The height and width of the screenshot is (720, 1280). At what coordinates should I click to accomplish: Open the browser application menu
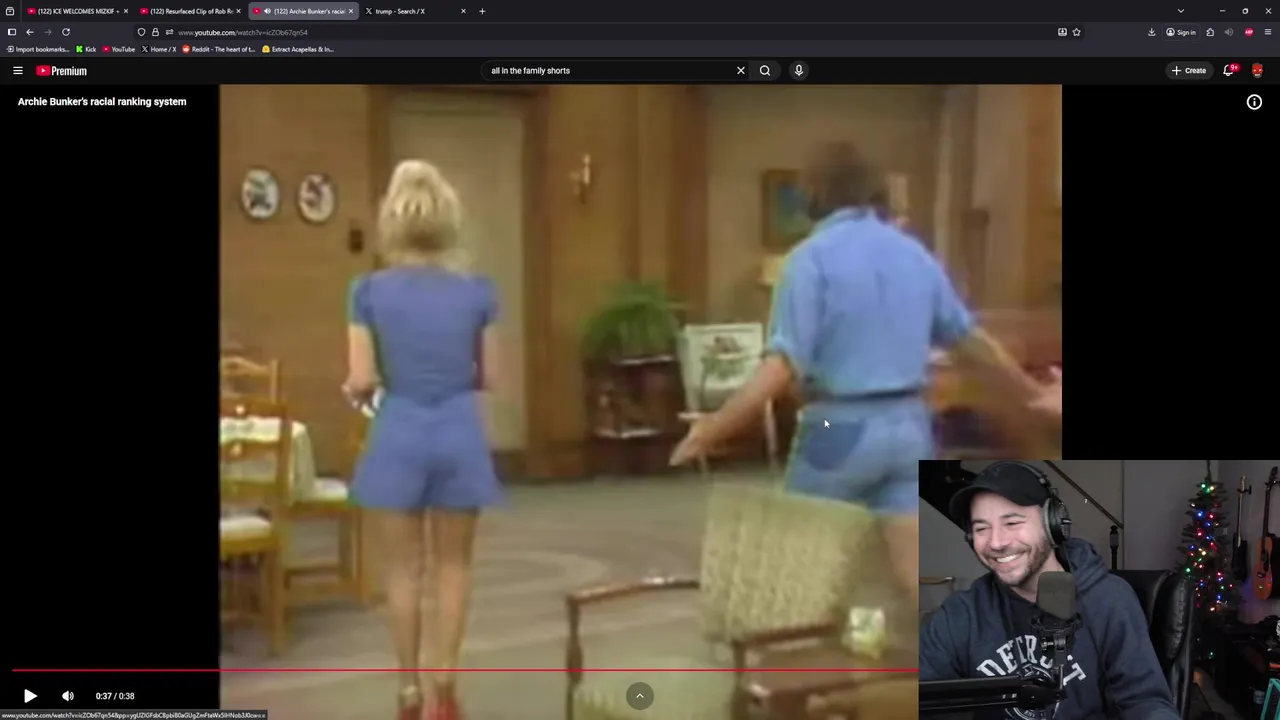[1268, 32]
